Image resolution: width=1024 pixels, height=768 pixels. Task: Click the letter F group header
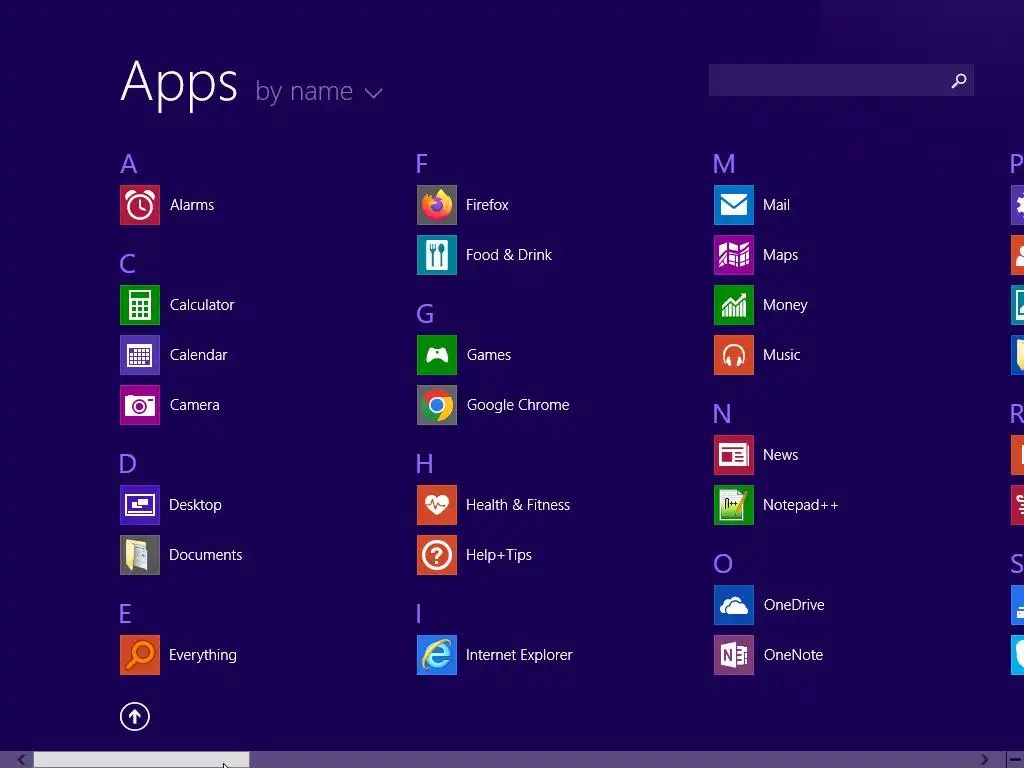coord(422,164)
